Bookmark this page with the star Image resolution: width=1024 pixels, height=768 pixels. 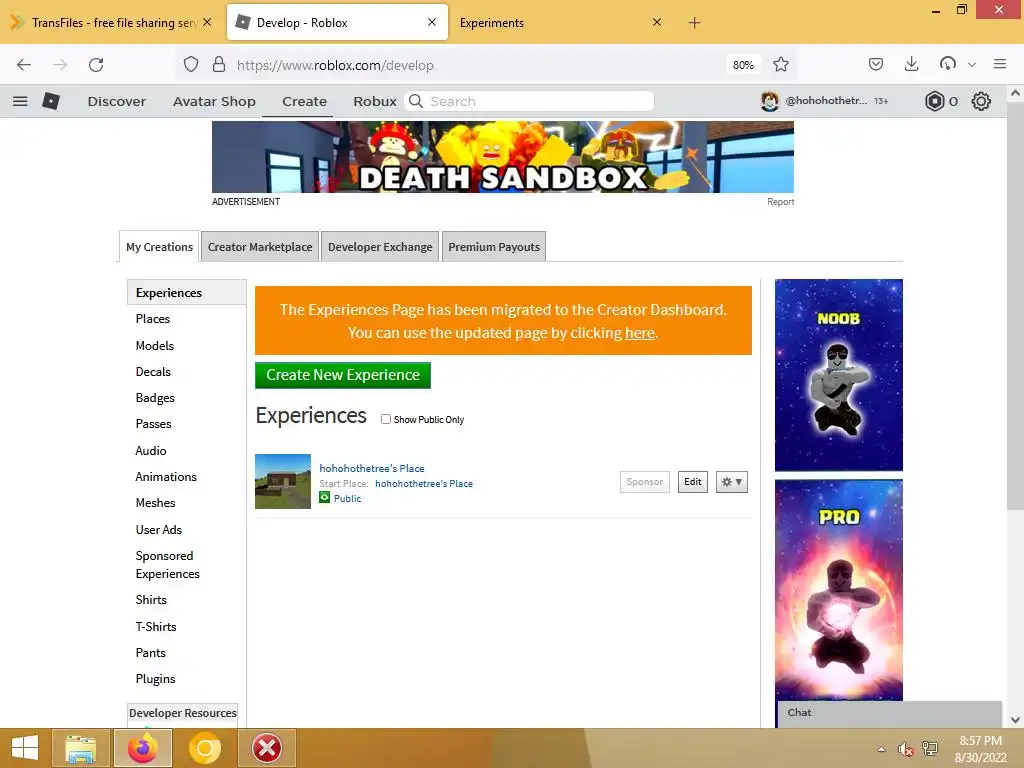780,65
